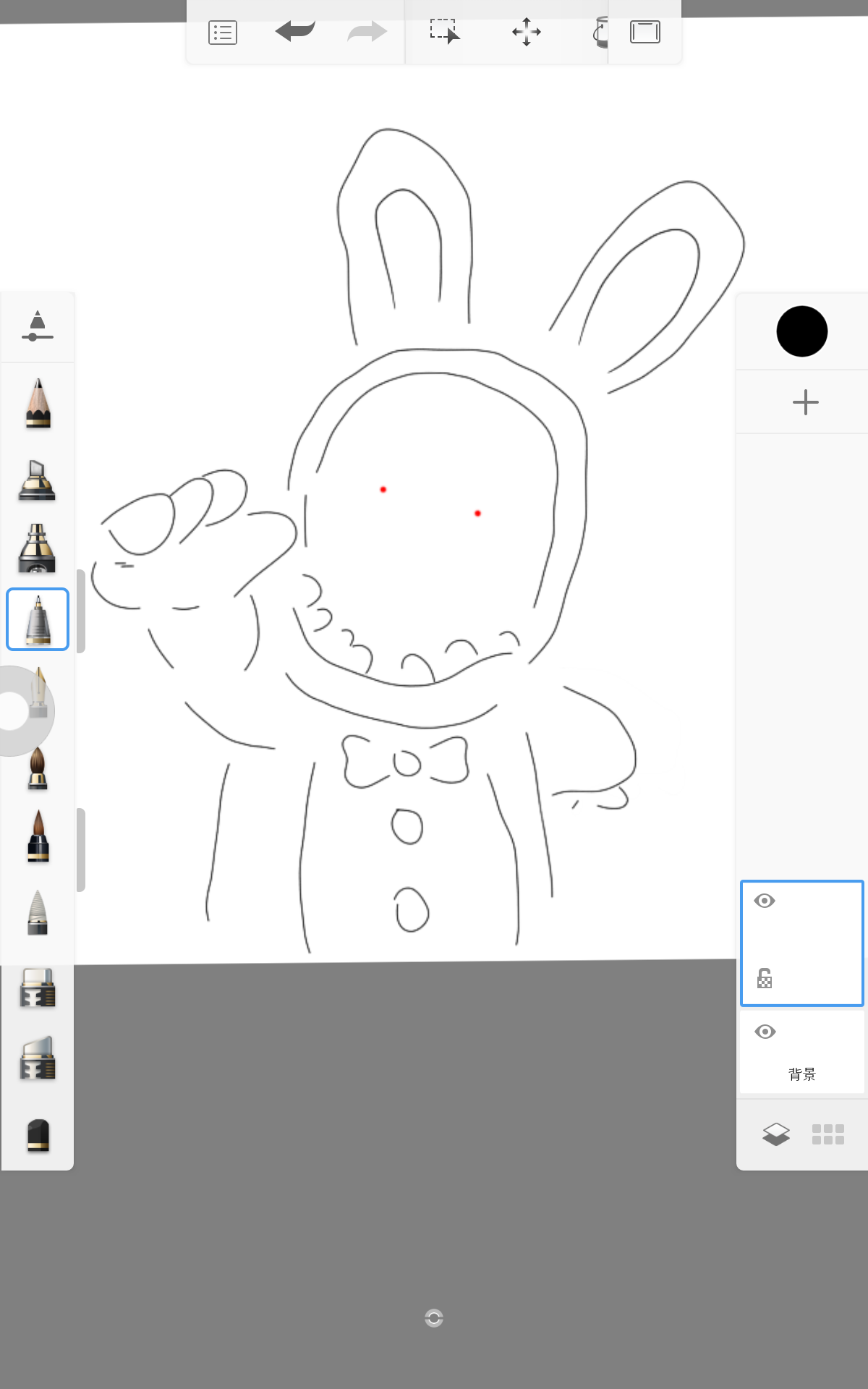The width and height of the screenshot is (868, 1389).
Task: Hide the active drawing layer
Action: click(x=765, y=901)
